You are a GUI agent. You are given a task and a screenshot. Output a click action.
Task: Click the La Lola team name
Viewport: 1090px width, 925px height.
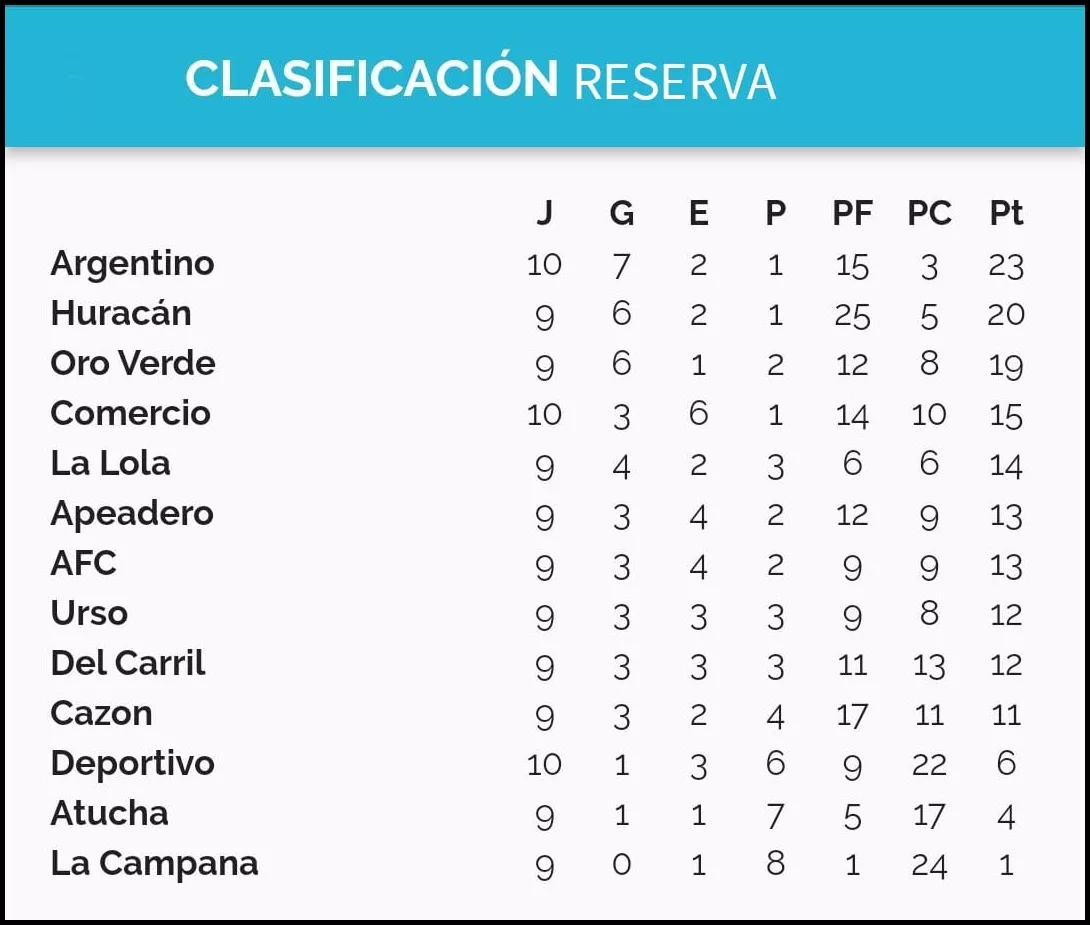(x=110, y=463)
